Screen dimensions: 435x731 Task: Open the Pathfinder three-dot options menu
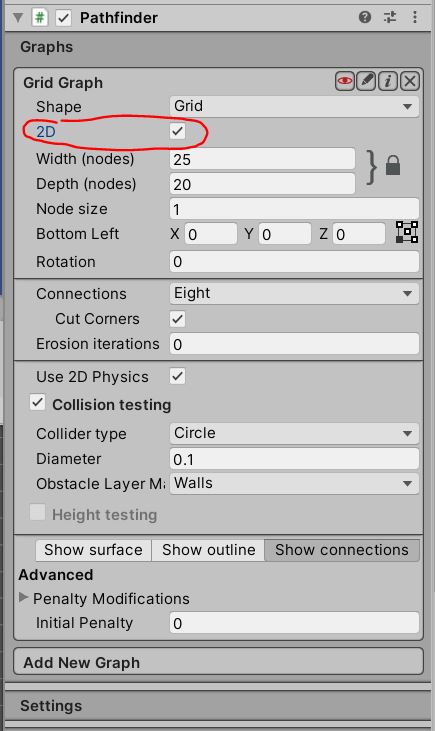click(414, 17)
